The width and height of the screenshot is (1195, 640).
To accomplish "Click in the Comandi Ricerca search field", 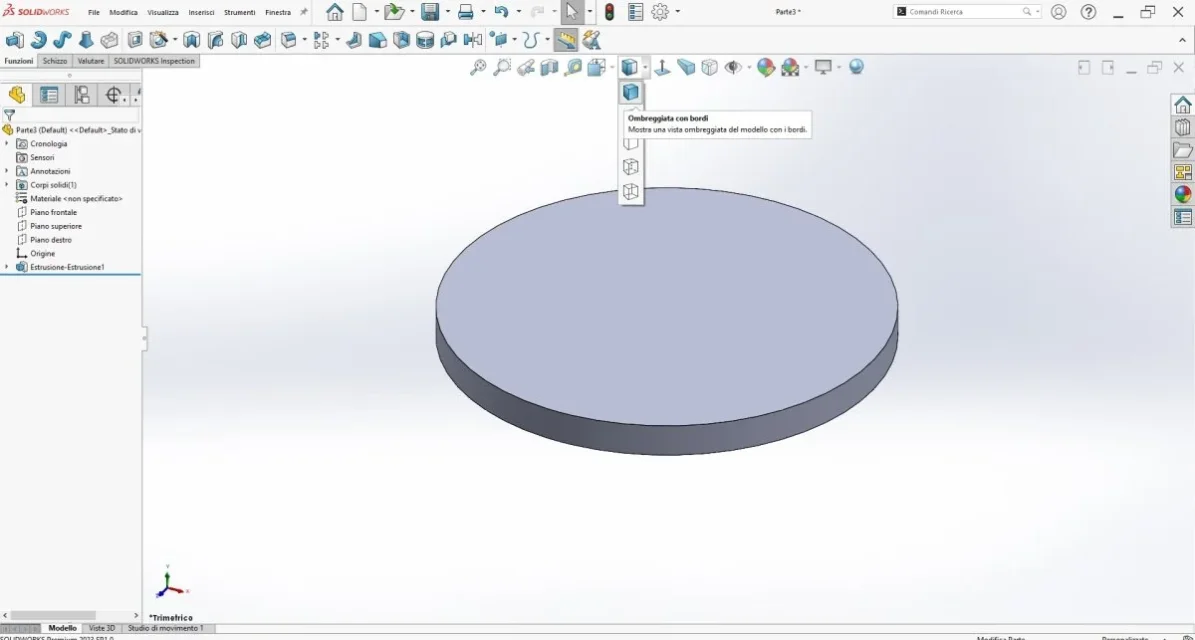I will 964,12.
